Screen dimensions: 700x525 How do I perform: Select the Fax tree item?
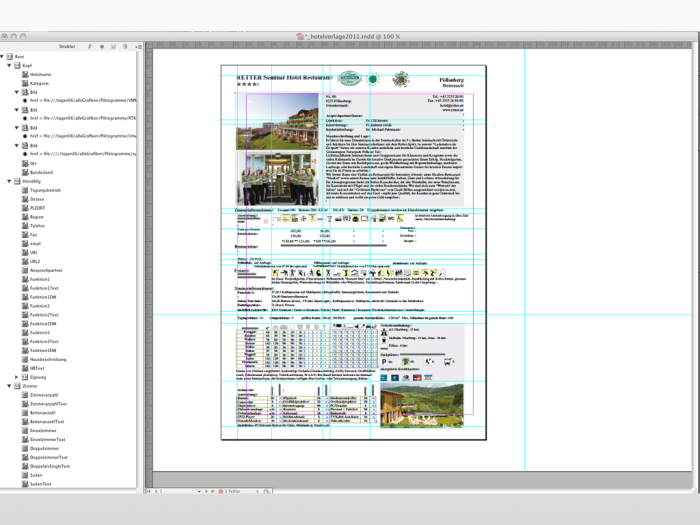point(33,235)
